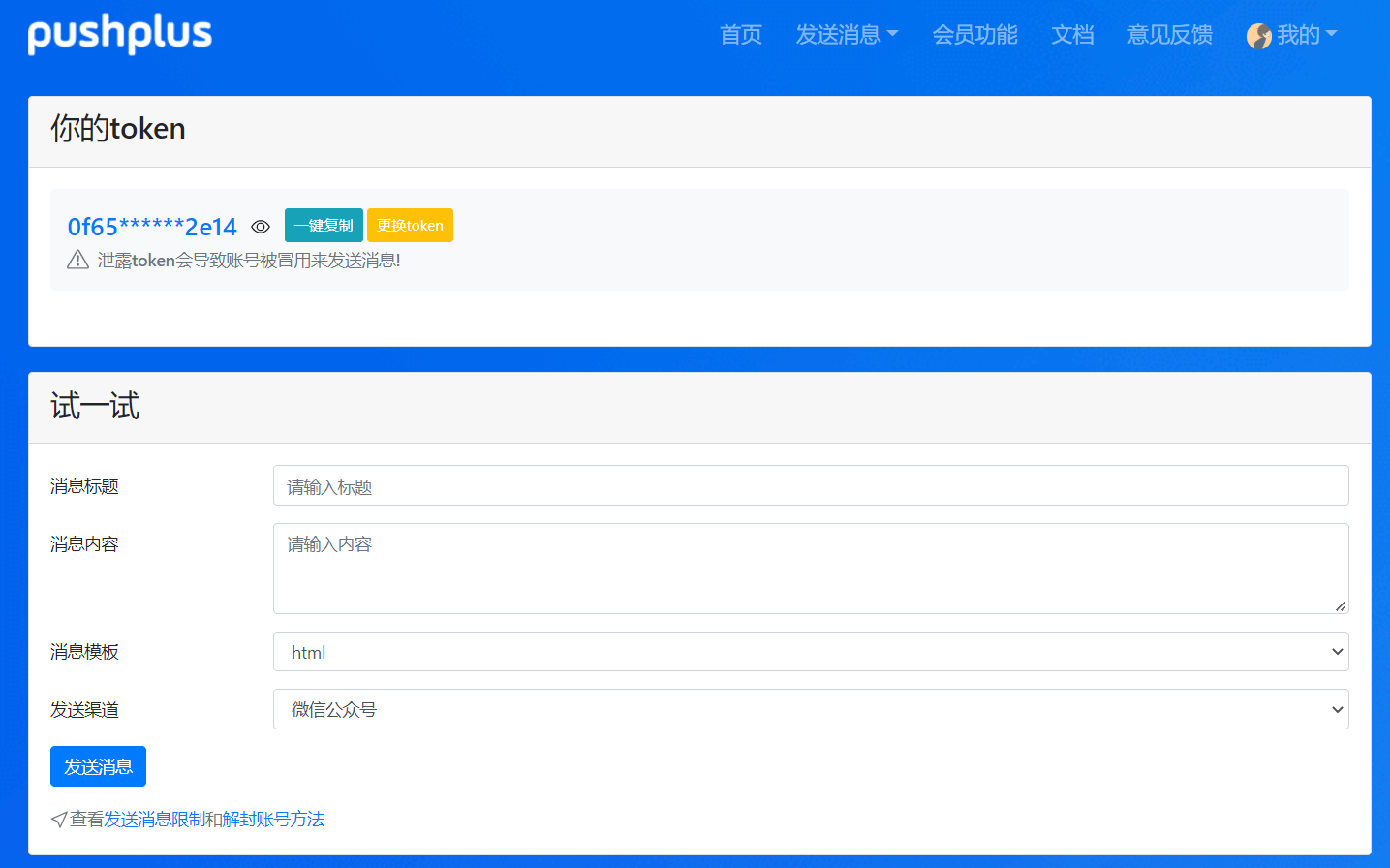The image size is (1390, 868).
Task: Click the 更换token button
Action: (x=410, y=225)
